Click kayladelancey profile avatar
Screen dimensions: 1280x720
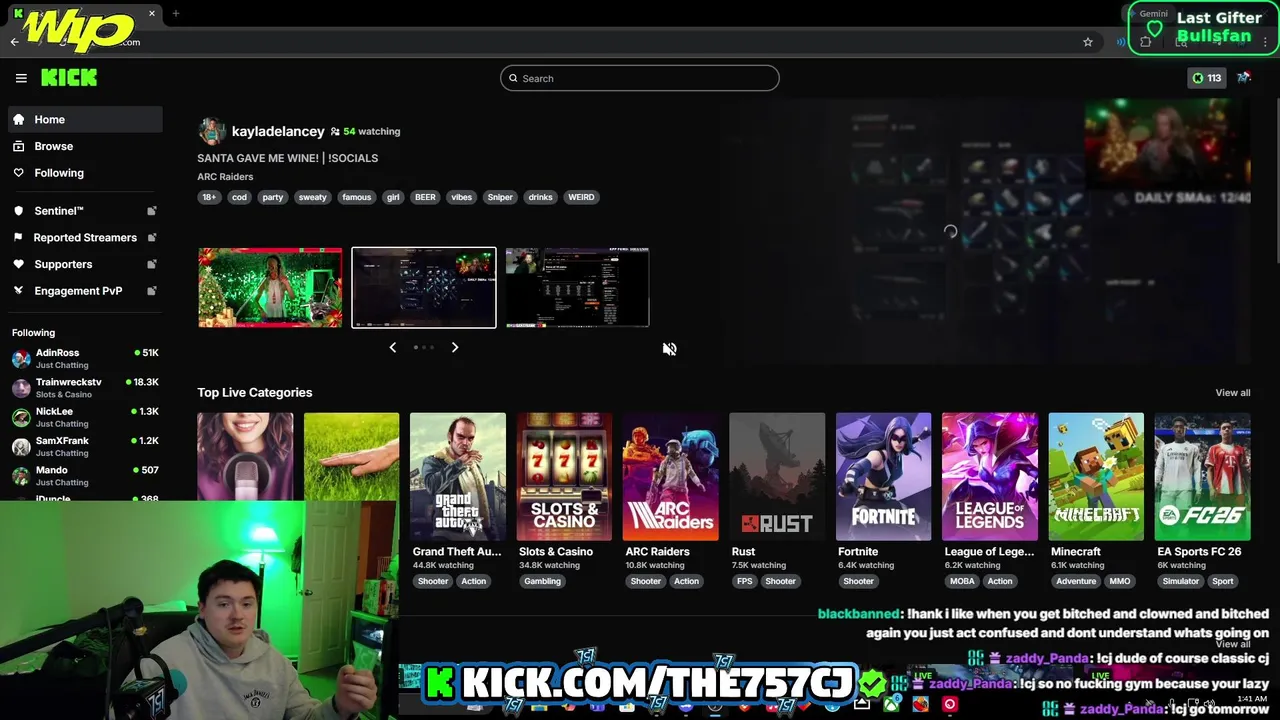[x=211, y=131]
